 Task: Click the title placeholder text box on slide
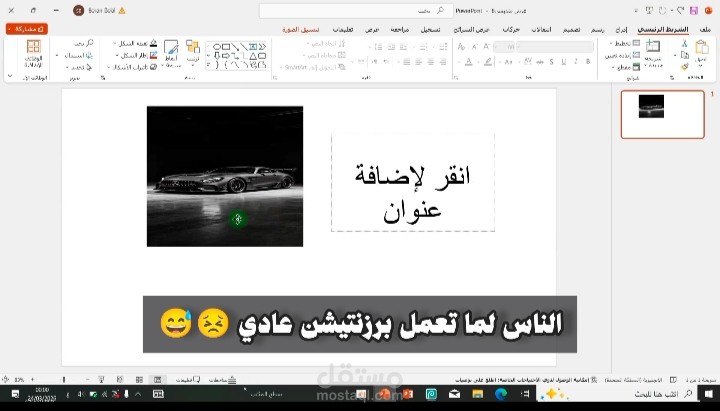pyautogui.click(x=413, y=182)
